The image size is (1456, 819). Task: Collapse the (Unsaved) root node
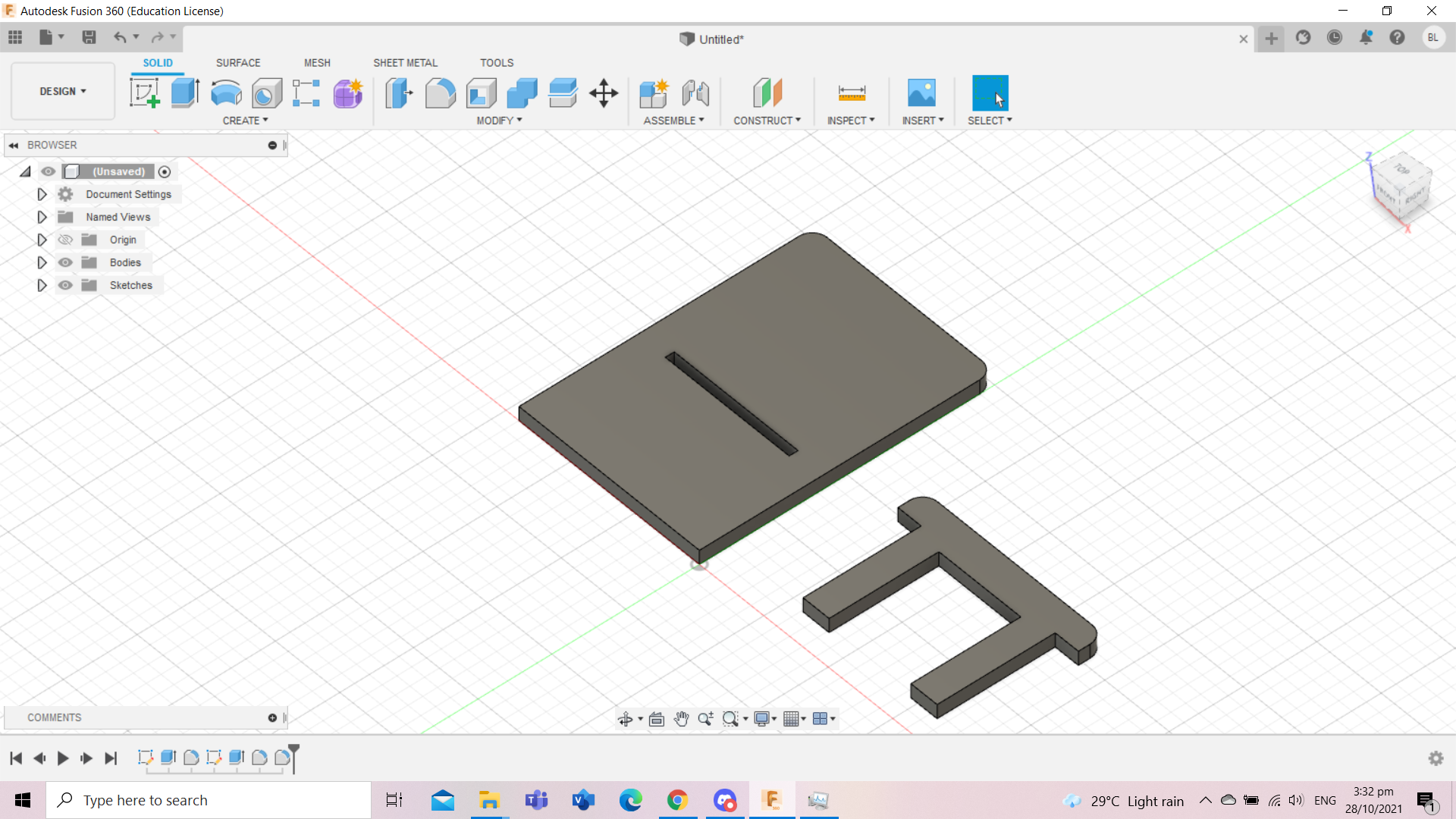[x=26, y=171]
